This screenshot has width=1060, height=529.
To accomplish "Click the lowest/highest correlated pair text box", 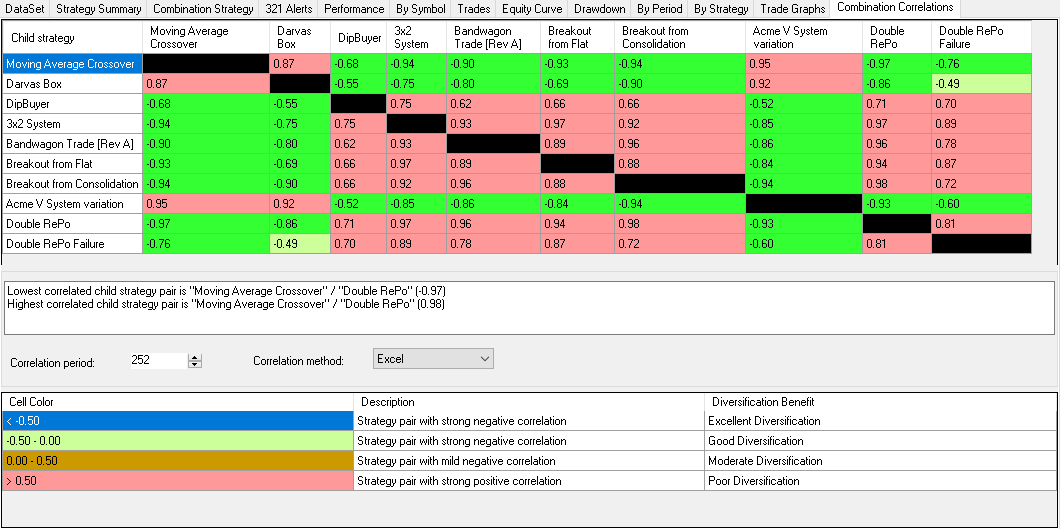I will coord(528,307).
